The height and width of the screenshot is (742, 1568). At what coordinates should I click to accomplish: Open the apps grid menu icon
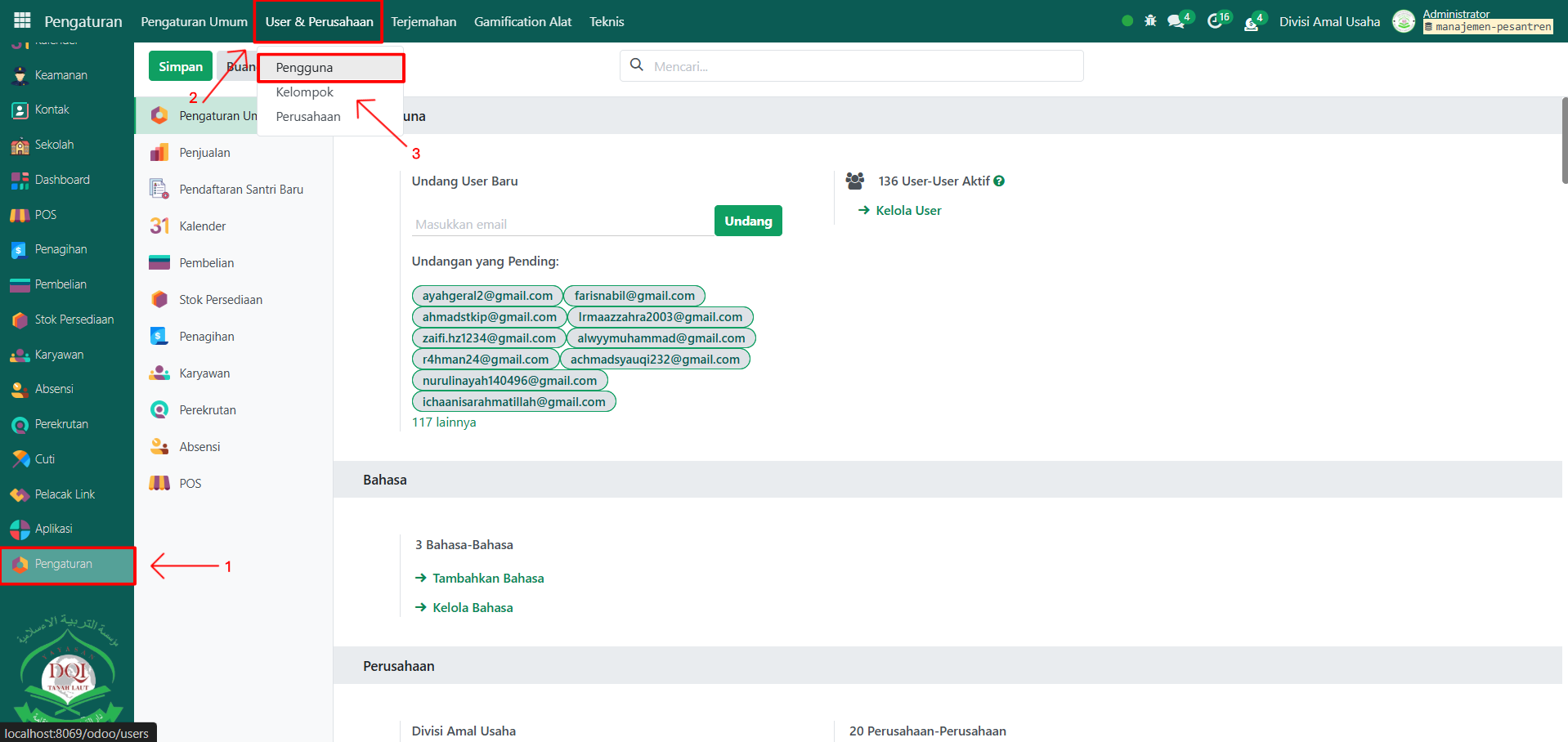pyautogui.click(x=22, y=20)
